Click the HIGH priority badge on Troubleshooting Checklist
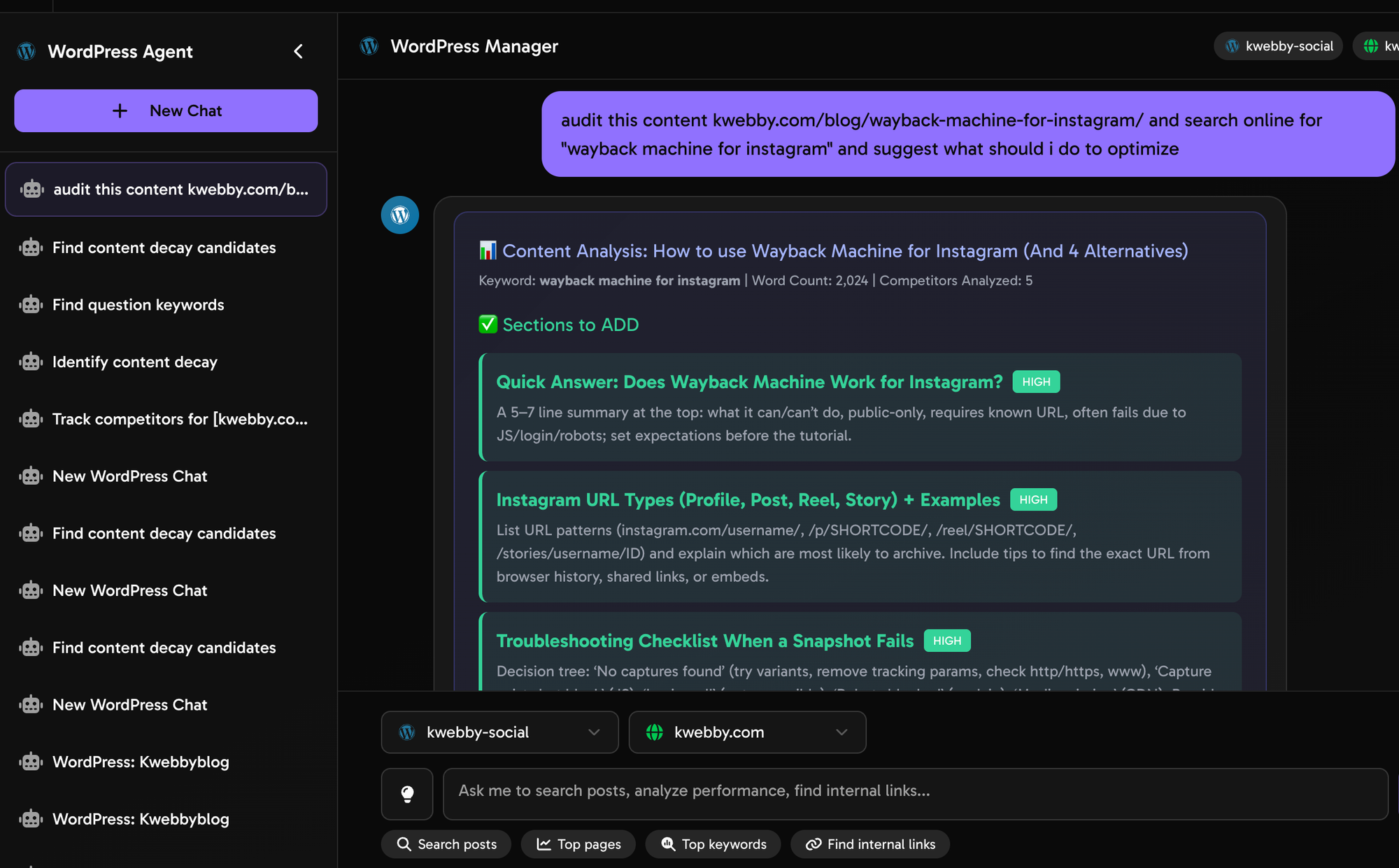1399x868 pixels. pyautogui.click(x=946, y=640)
